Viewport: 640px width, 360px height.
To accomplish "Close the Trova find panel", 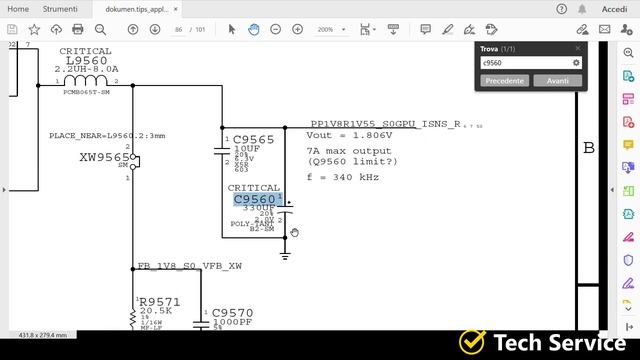I will point(578,49).
